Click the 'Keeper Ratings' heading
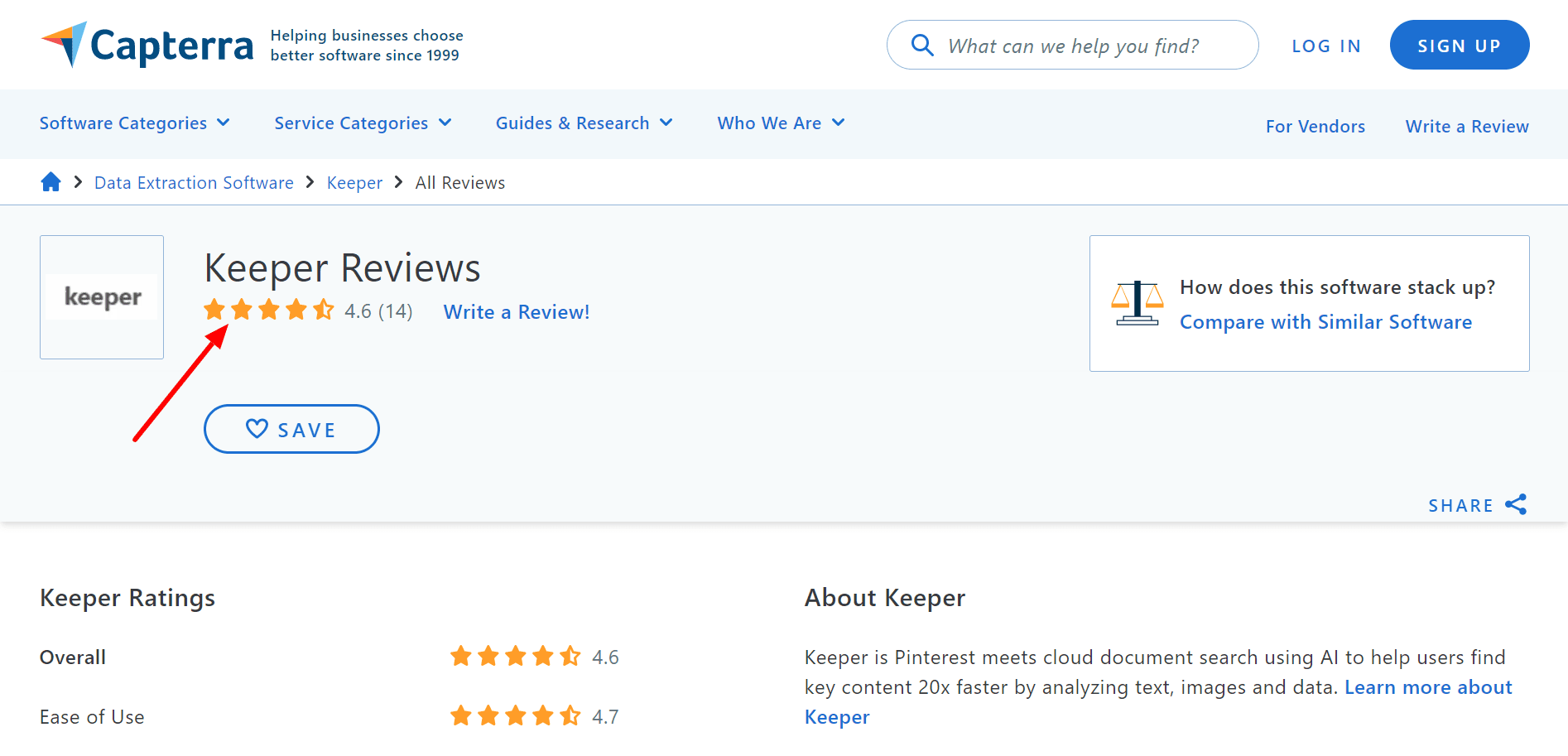 tap(127, 598)
